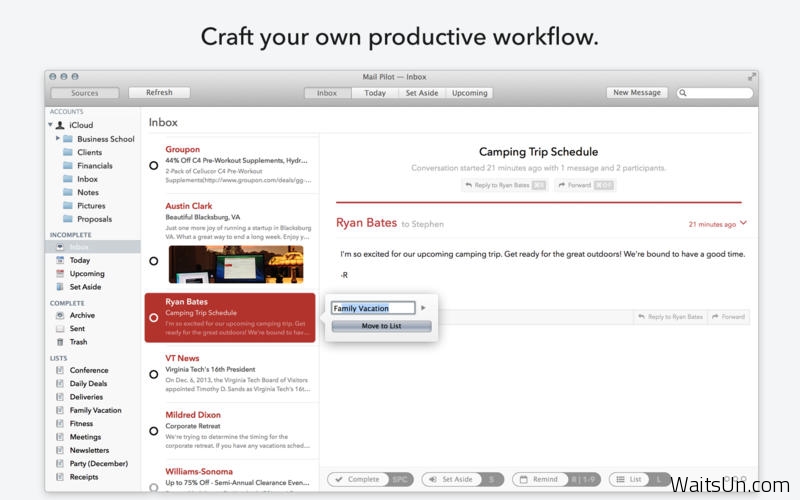Mark VT News message complete via circle
The height and width of the screenshot is (500, 800).
pyautogui.click(x=154, y=374)
